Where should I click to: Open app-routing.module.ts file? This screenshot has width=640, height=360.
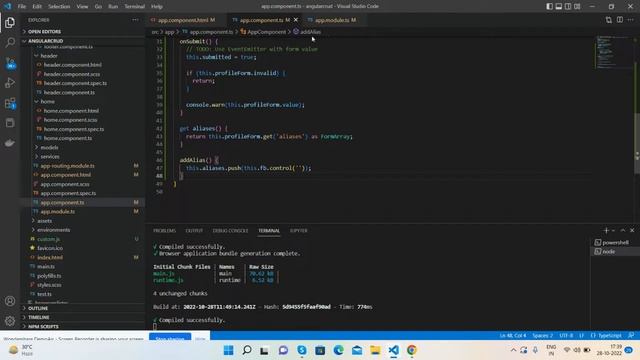tap(67, 166)
